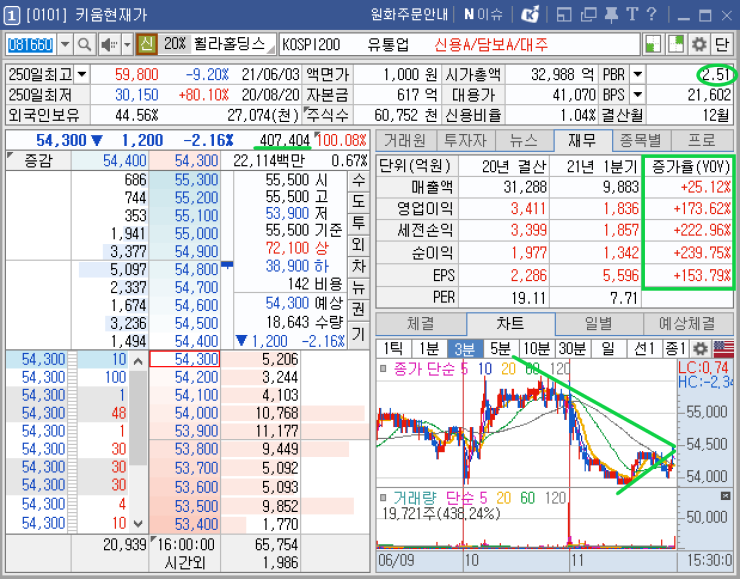The image size is (740, 579).
Task: Click the 뉴 side button
Action: pyautogui.click(x=359, y=288)
